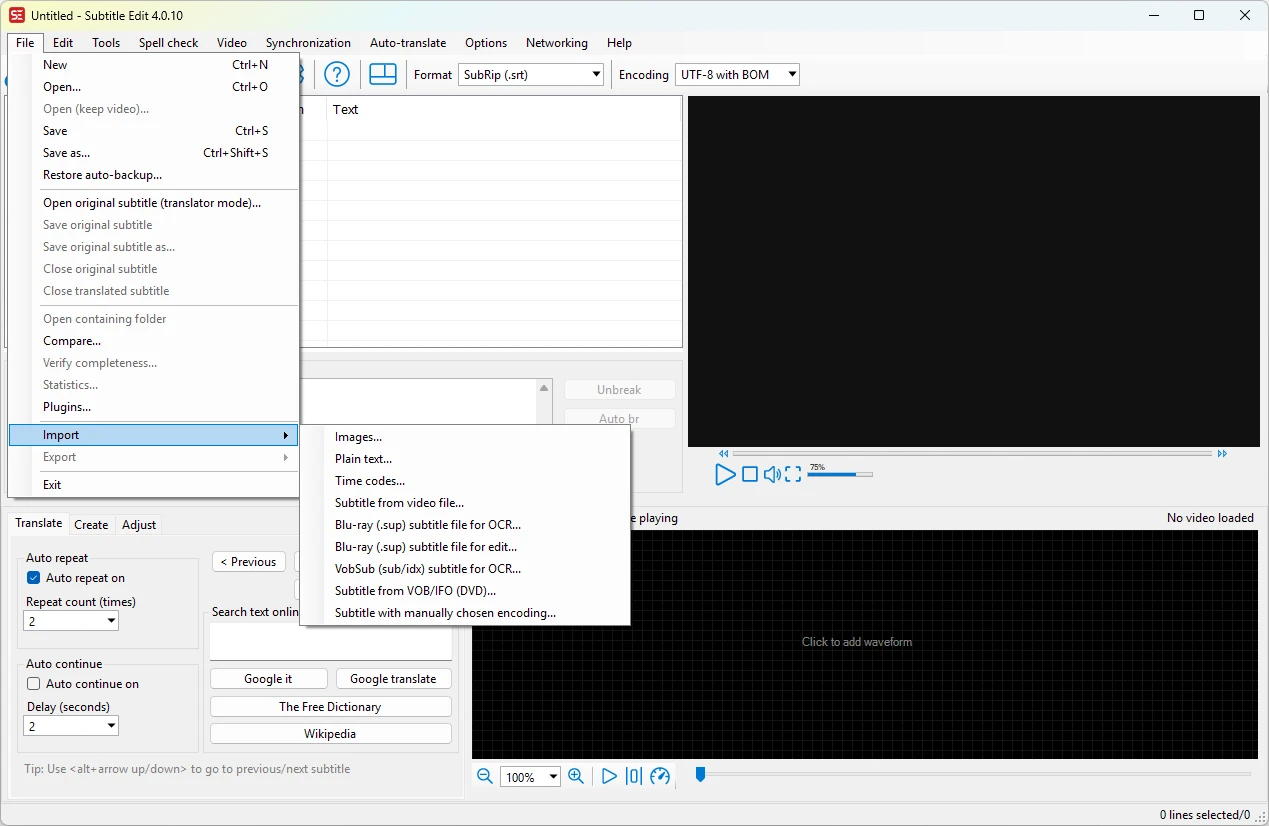Click the waveform center position bracket icon
The height and width of the screenshot is (826, 1269).
pos(634,776)
